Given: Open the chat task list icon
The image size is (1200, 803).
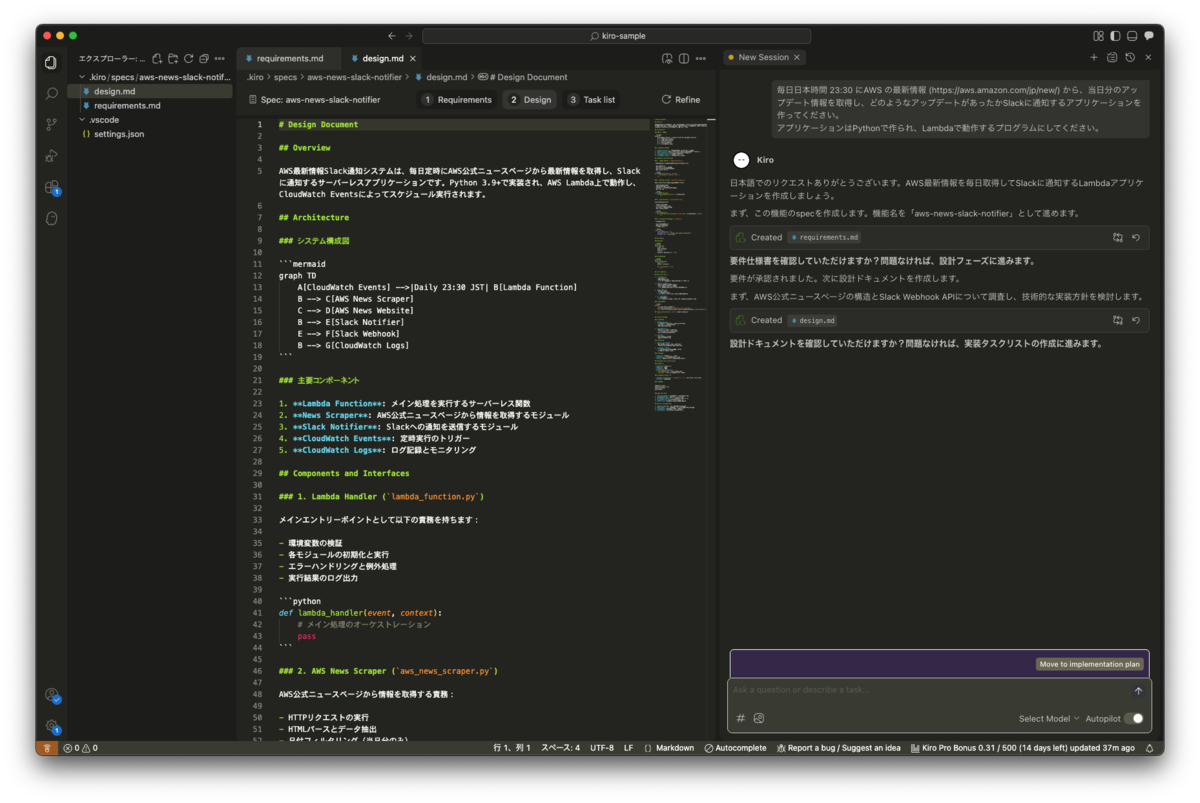Looking at the screenshot, I should pyautogui.click(x=1112, y=58).
